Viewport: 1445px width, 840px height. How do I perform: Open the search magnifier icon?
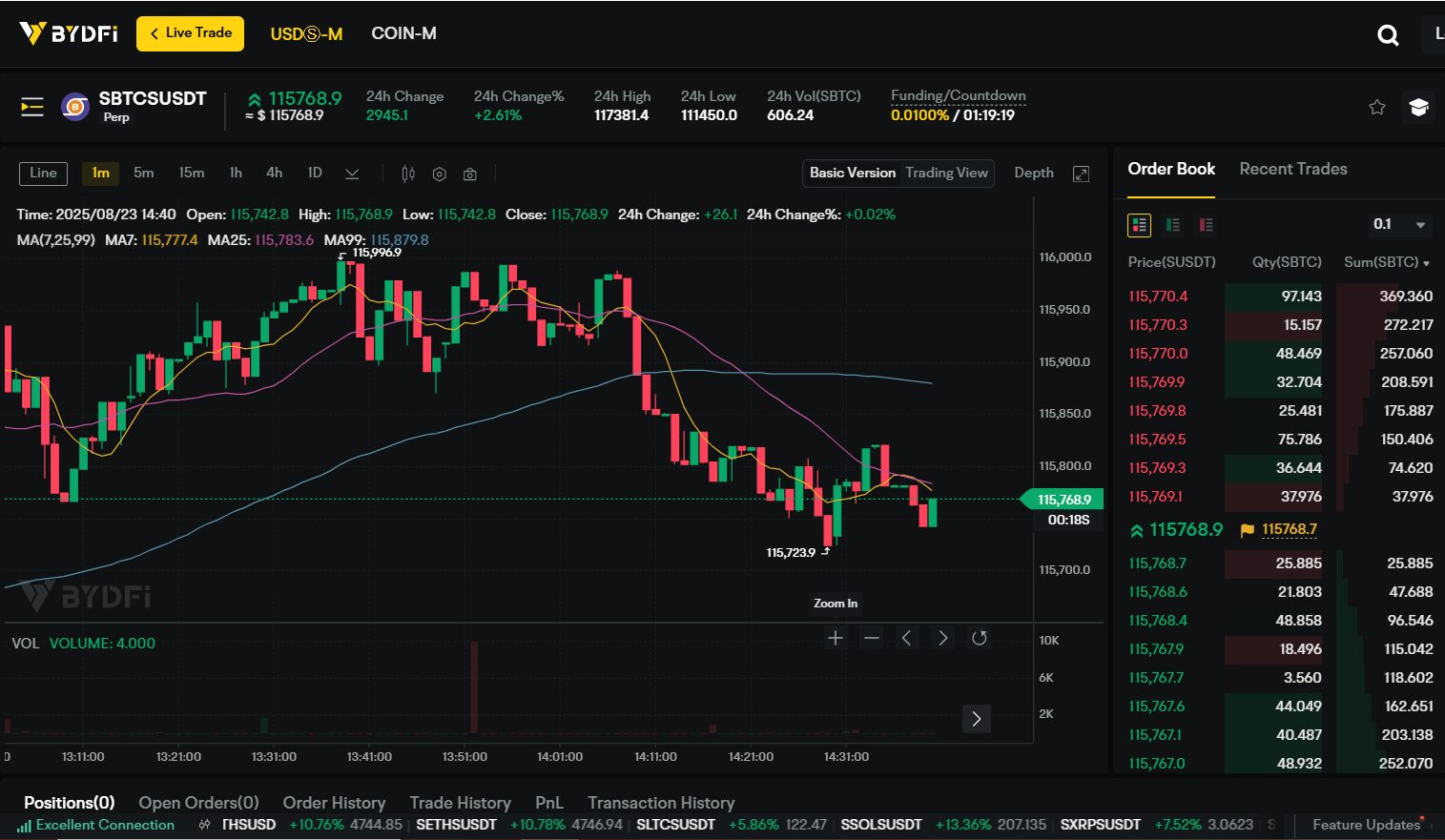click(x=1388, y=36)
